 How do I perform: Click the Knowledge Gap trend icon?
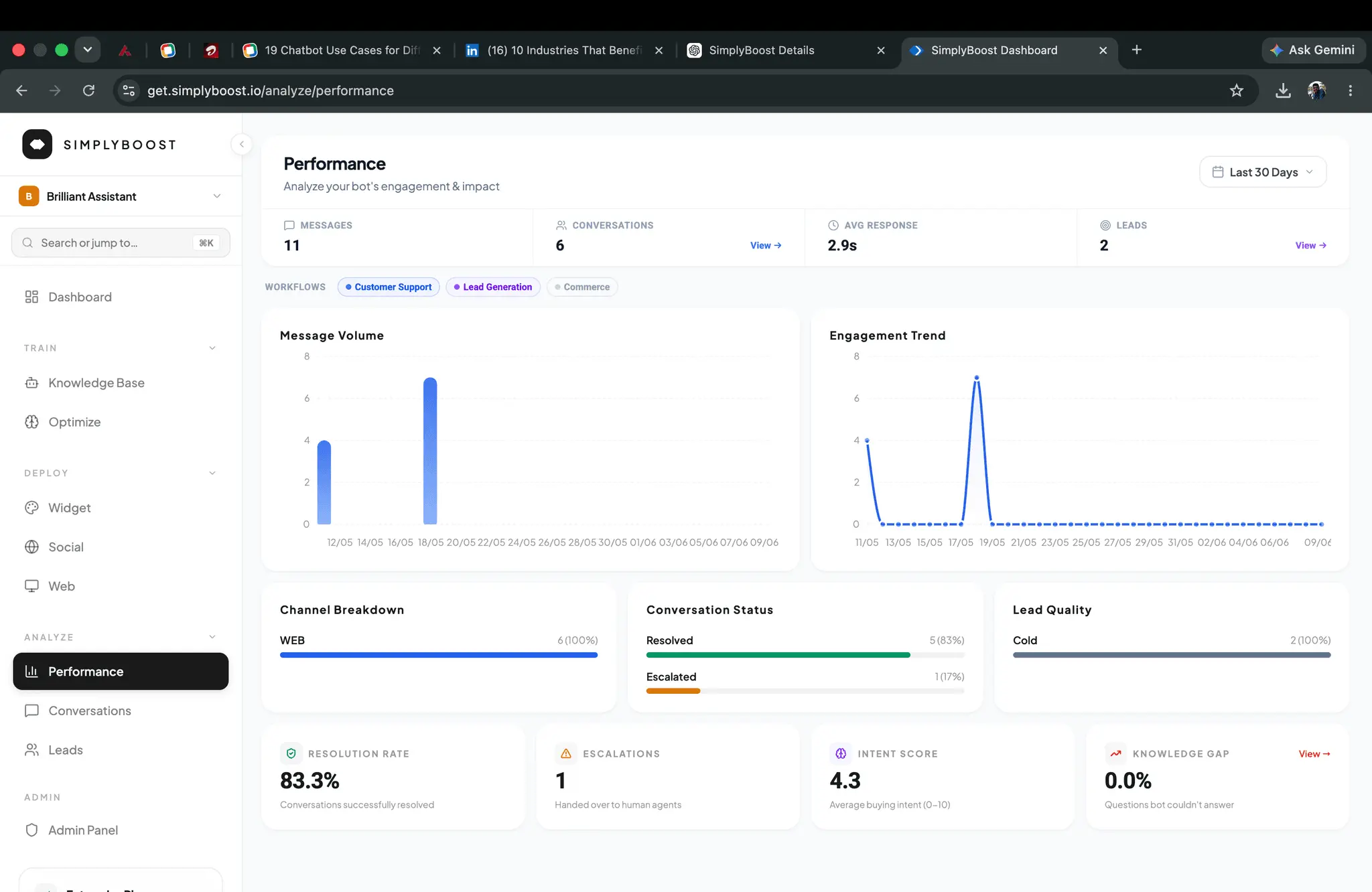click(x=1116, y=753)
